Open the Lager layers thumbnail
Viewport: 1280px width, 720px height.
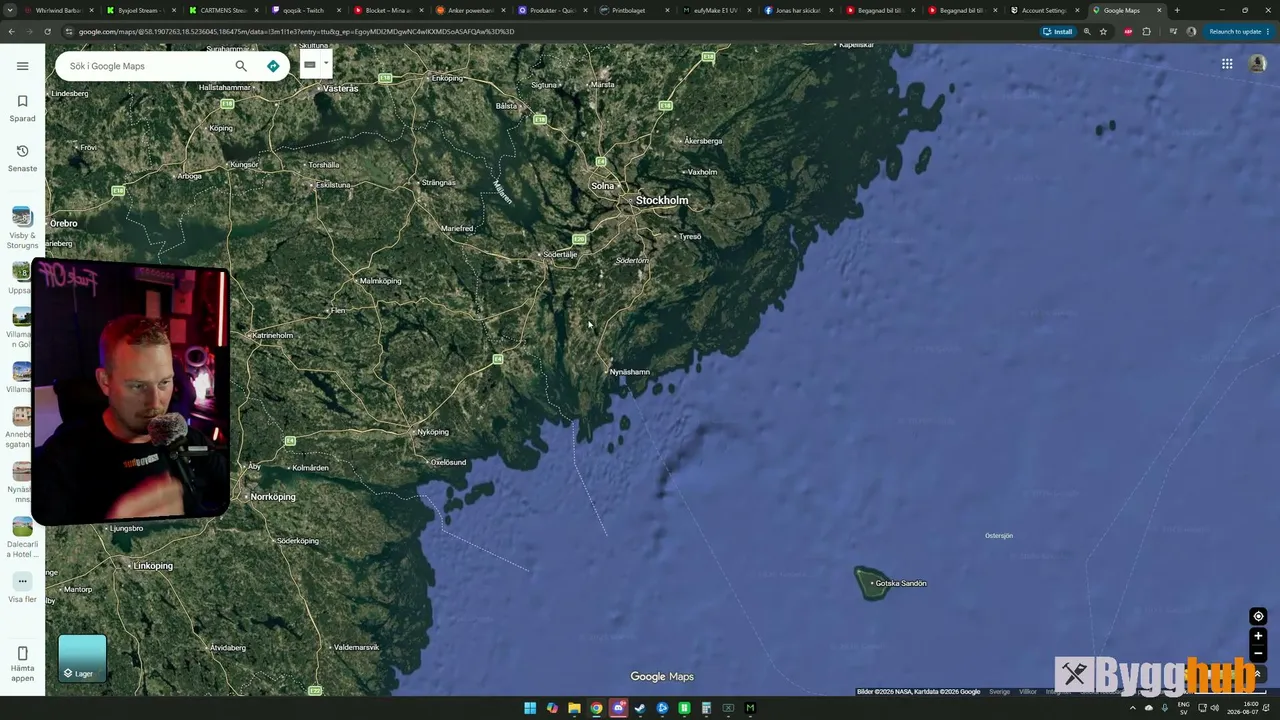tap(82, 658)
